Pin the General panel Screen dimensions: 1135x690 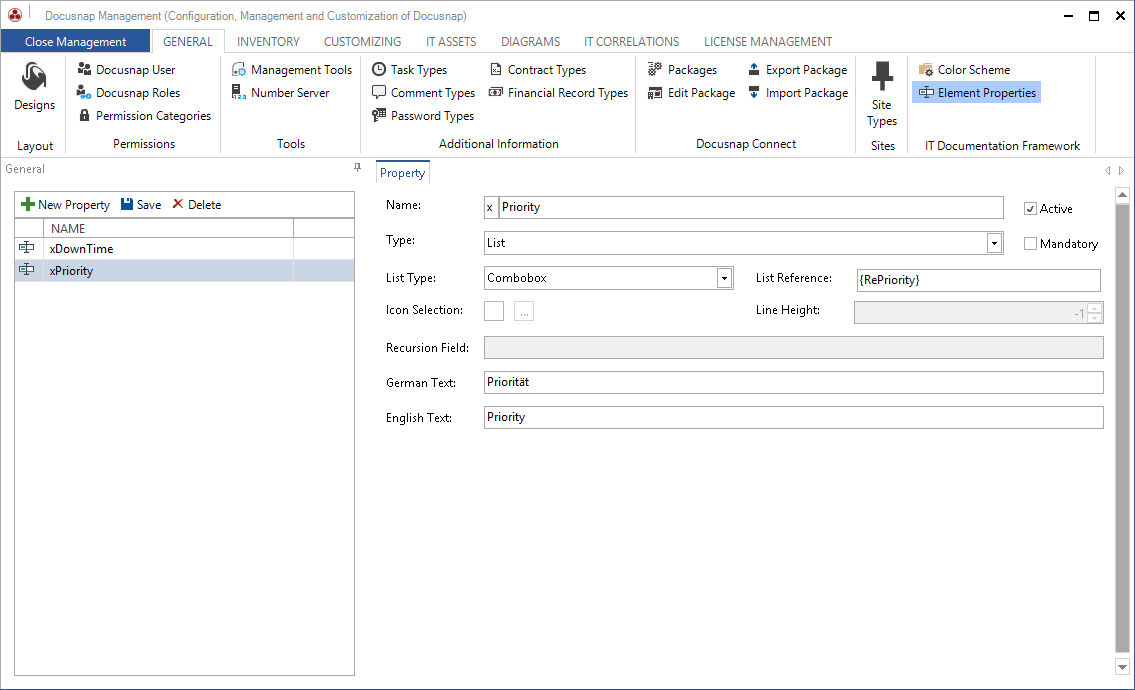click(x=357, y=168)
